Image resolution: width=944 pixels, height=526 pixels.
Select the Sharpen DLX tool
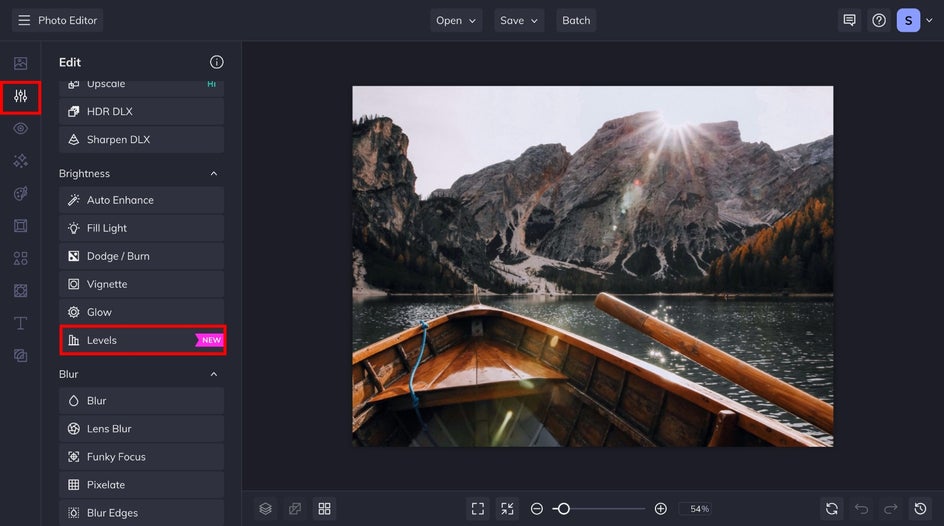pyautogui.click(x=141, y=139)
